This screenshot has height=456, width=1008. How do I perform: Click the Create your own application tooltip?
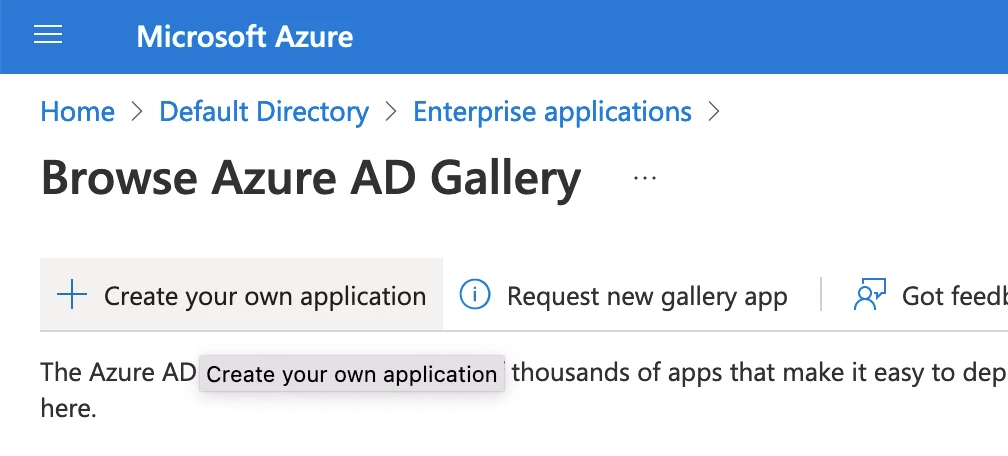352,374
